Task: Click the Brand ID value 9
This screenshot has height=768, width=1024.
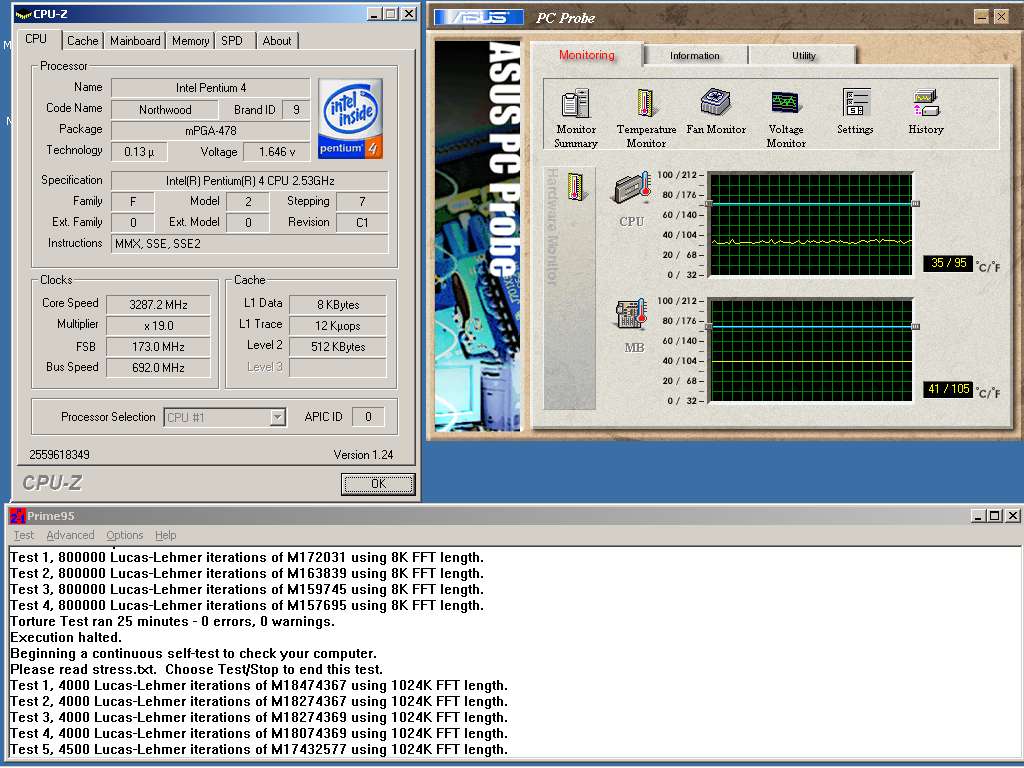Action: click(296, 110)
